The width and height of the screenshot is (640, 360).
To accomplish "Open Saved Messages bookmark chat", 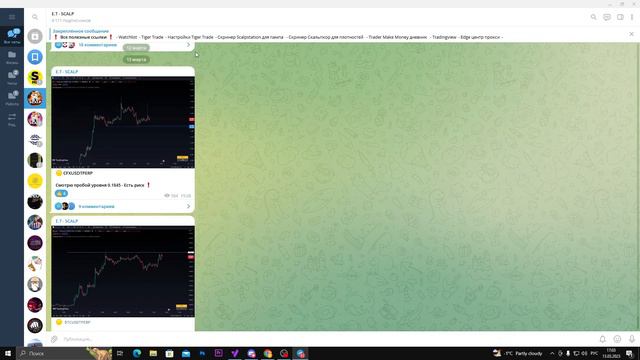I will coord(35,57).
